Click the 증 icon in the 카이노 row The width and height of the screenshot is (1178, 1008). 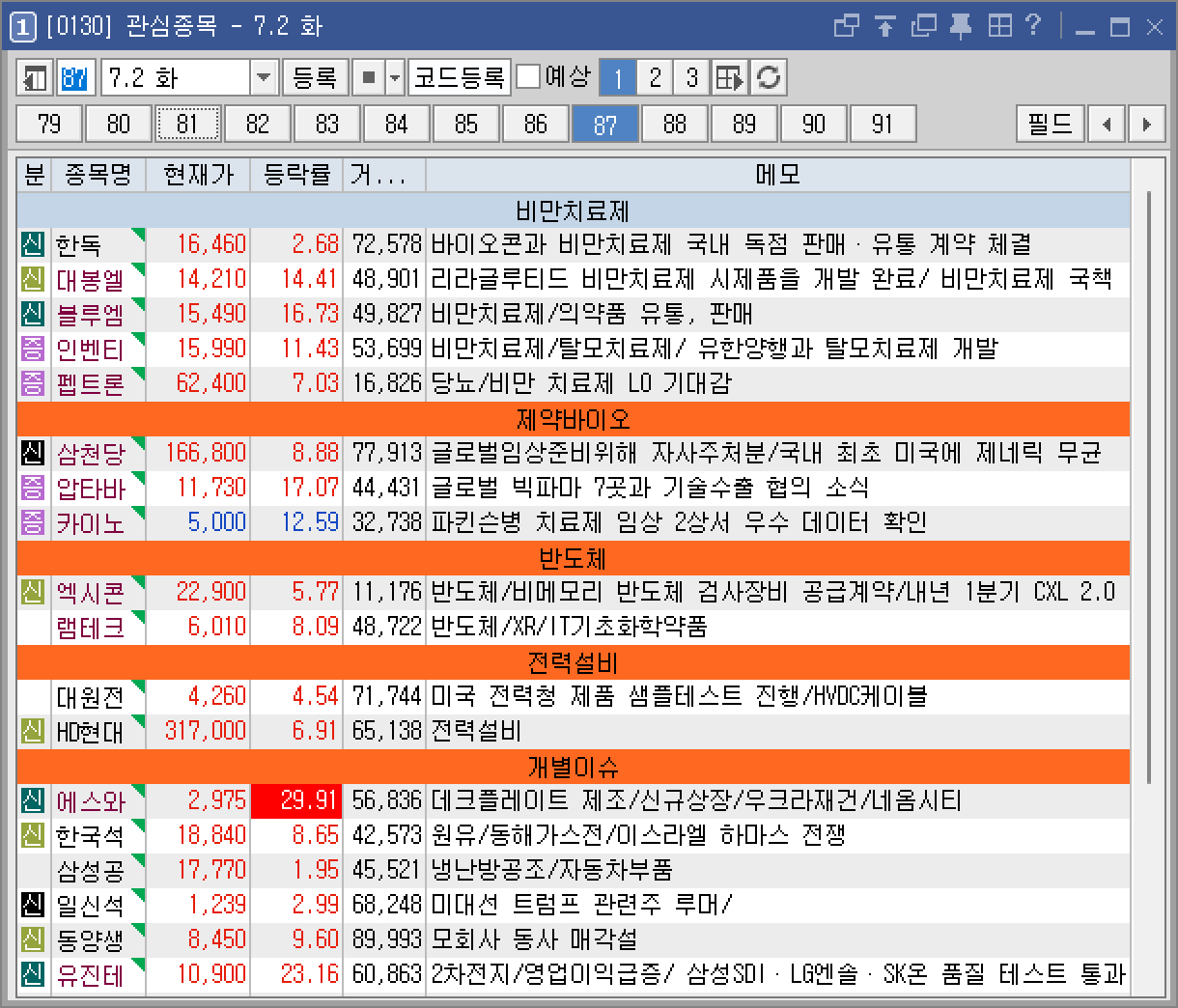pos(34,522)
